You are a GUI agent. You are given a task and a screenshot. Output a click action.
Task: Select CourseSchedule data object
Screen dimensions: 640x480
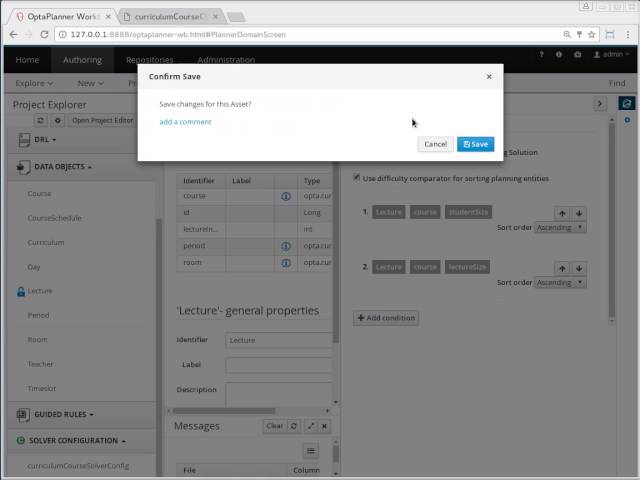(x=55, y=218)
